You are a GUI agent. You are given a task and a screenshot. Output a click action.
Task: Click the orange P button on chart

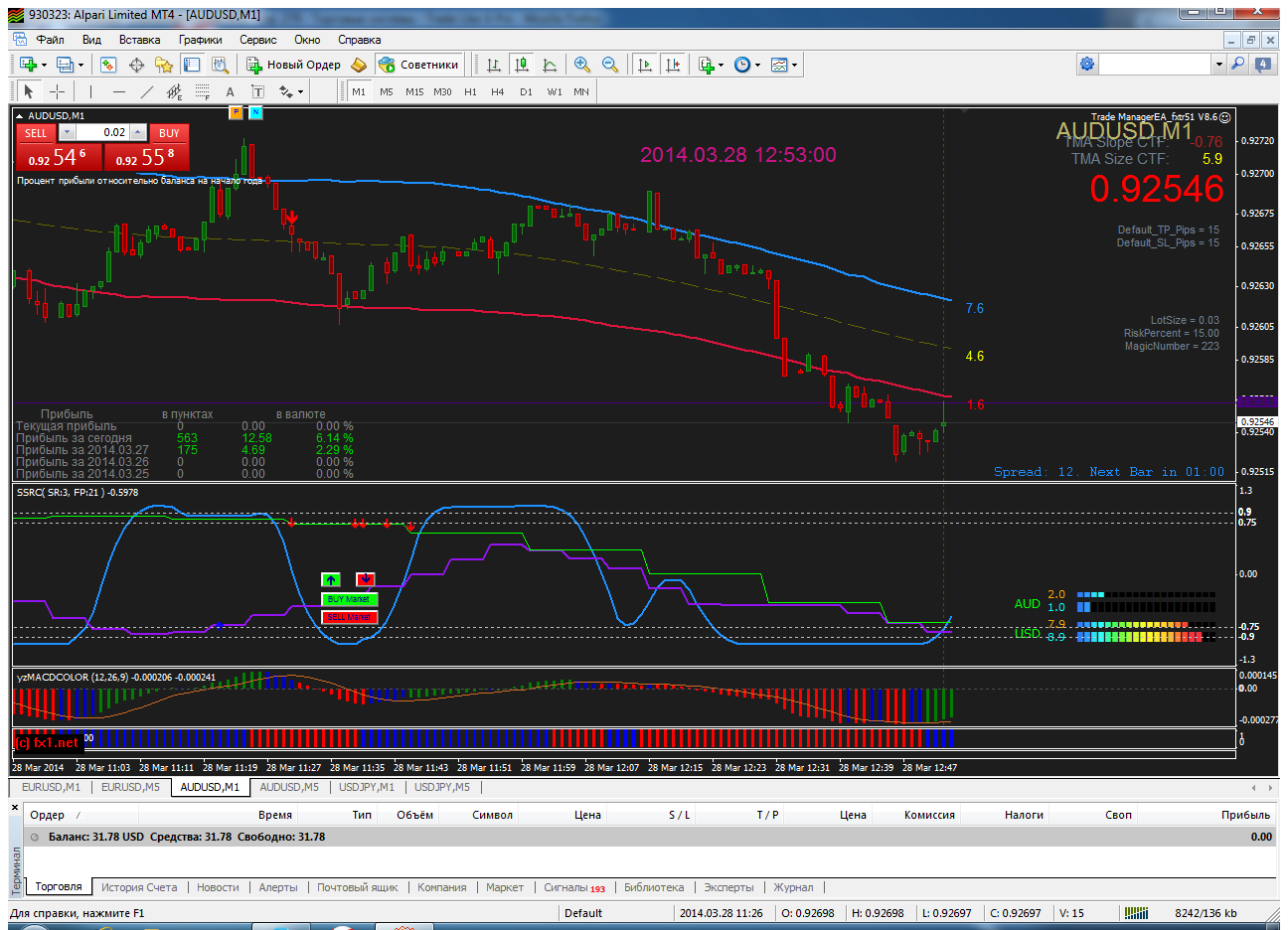pos(236,112)
